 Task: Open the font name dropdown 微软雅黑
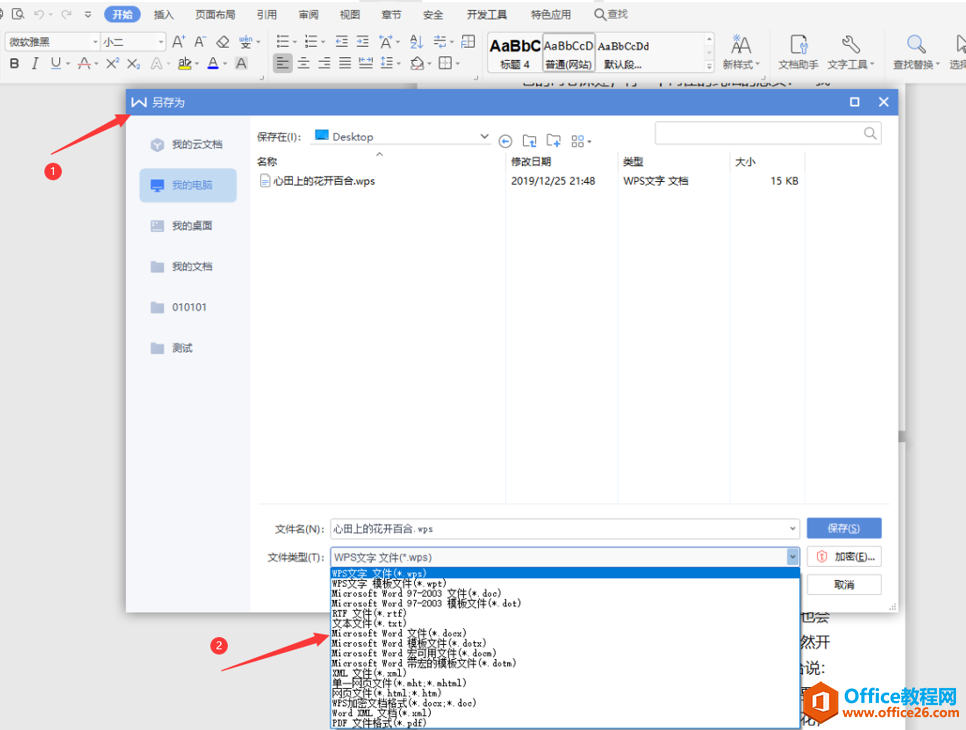coord(95,41)
